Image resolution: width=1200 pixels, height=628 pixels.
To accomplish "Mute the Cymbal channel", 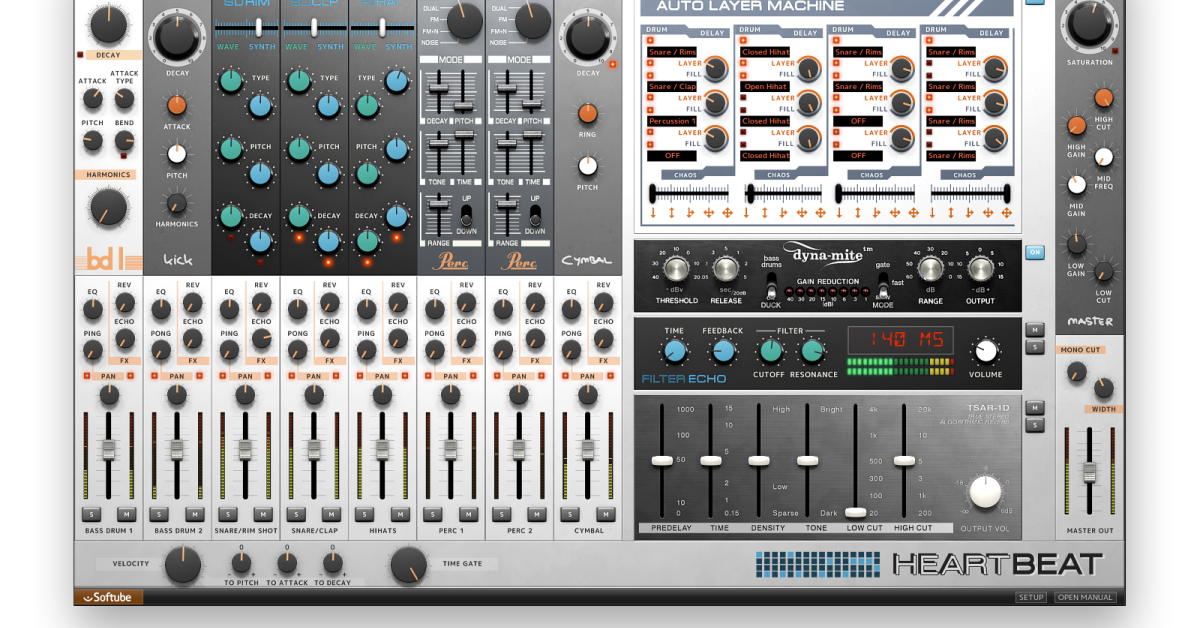I will (605, 514).
